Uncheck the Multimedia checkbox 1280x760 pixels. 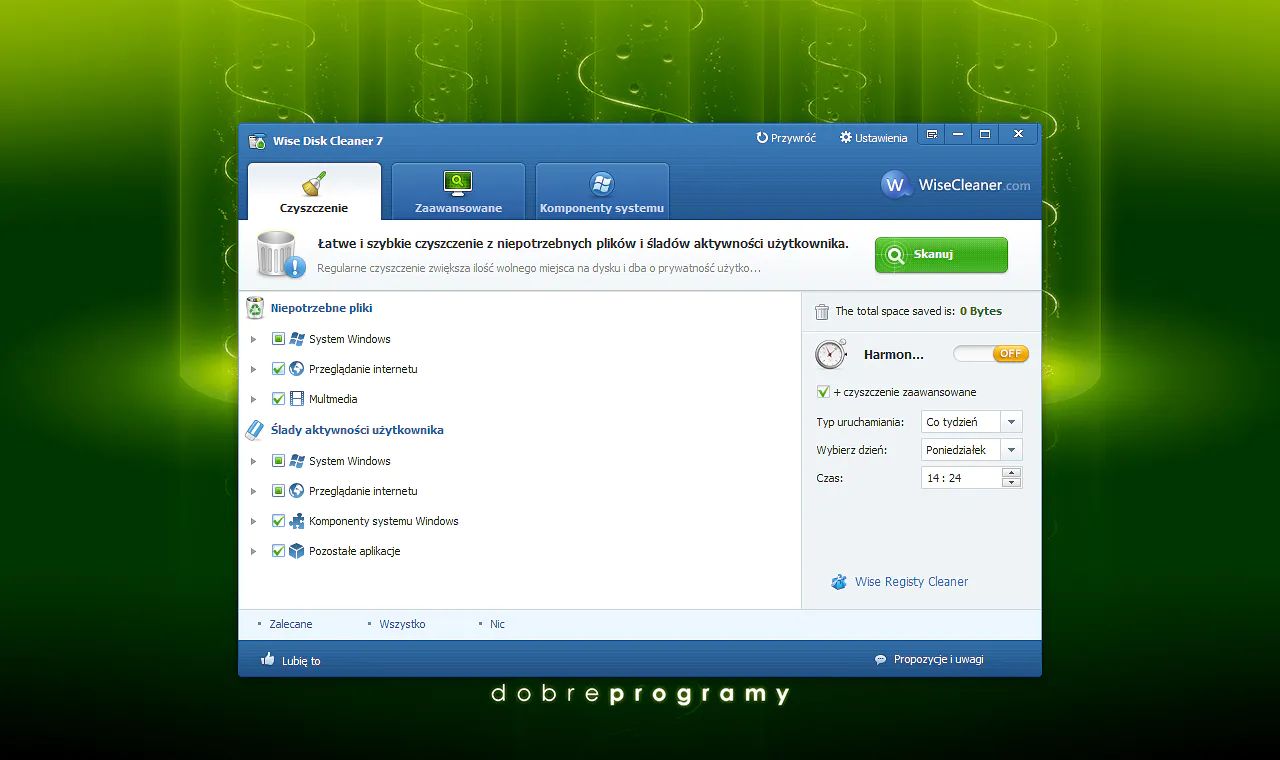(279, 399)
